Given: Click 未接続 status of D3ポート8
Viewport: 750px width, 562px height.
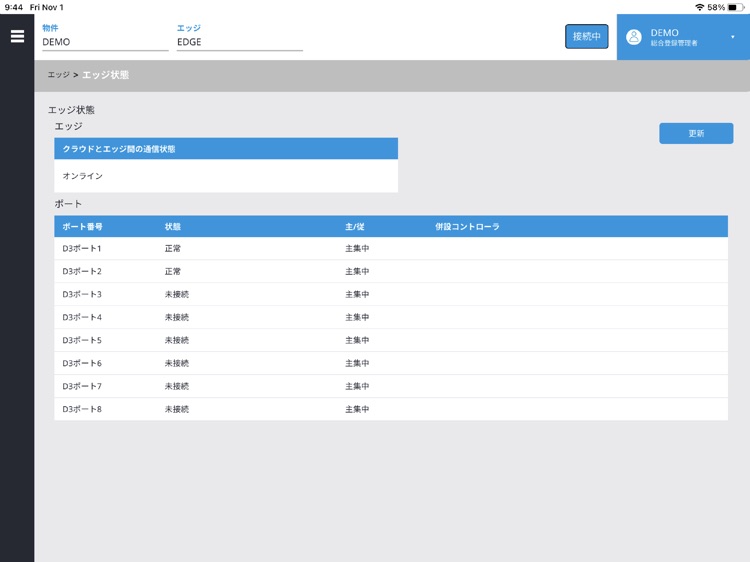Looking at the screenshot, I should [x=176, y=409].
